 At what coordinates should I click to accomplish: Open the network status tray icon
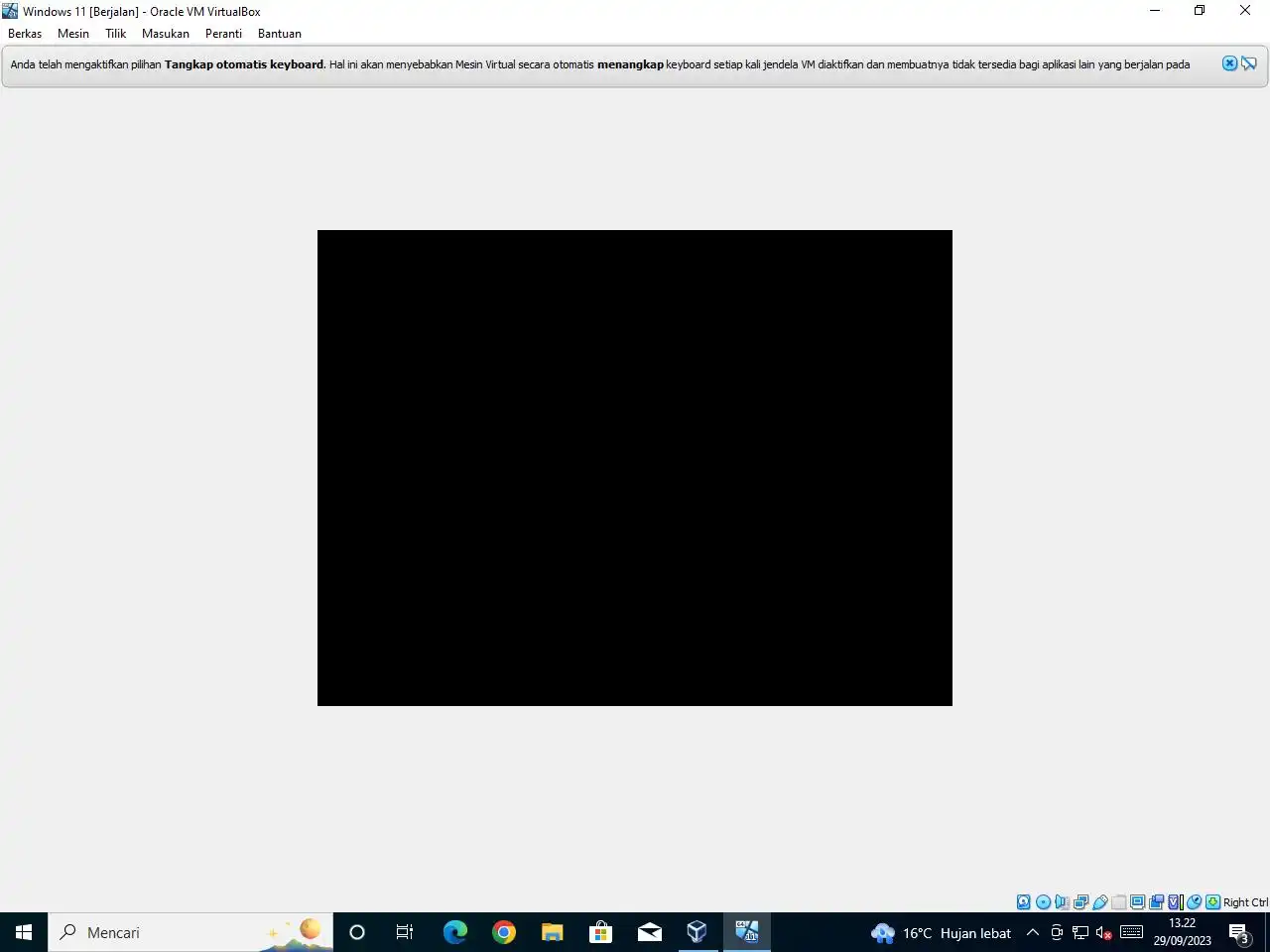point(1080,932)
